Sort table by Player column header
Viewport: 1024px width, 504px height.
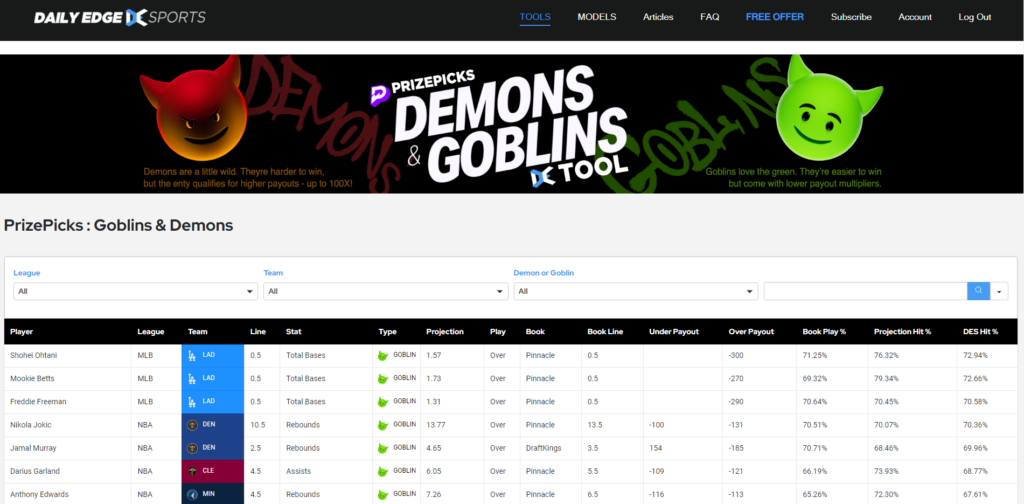pyautogui.click(x=22, y=332)
